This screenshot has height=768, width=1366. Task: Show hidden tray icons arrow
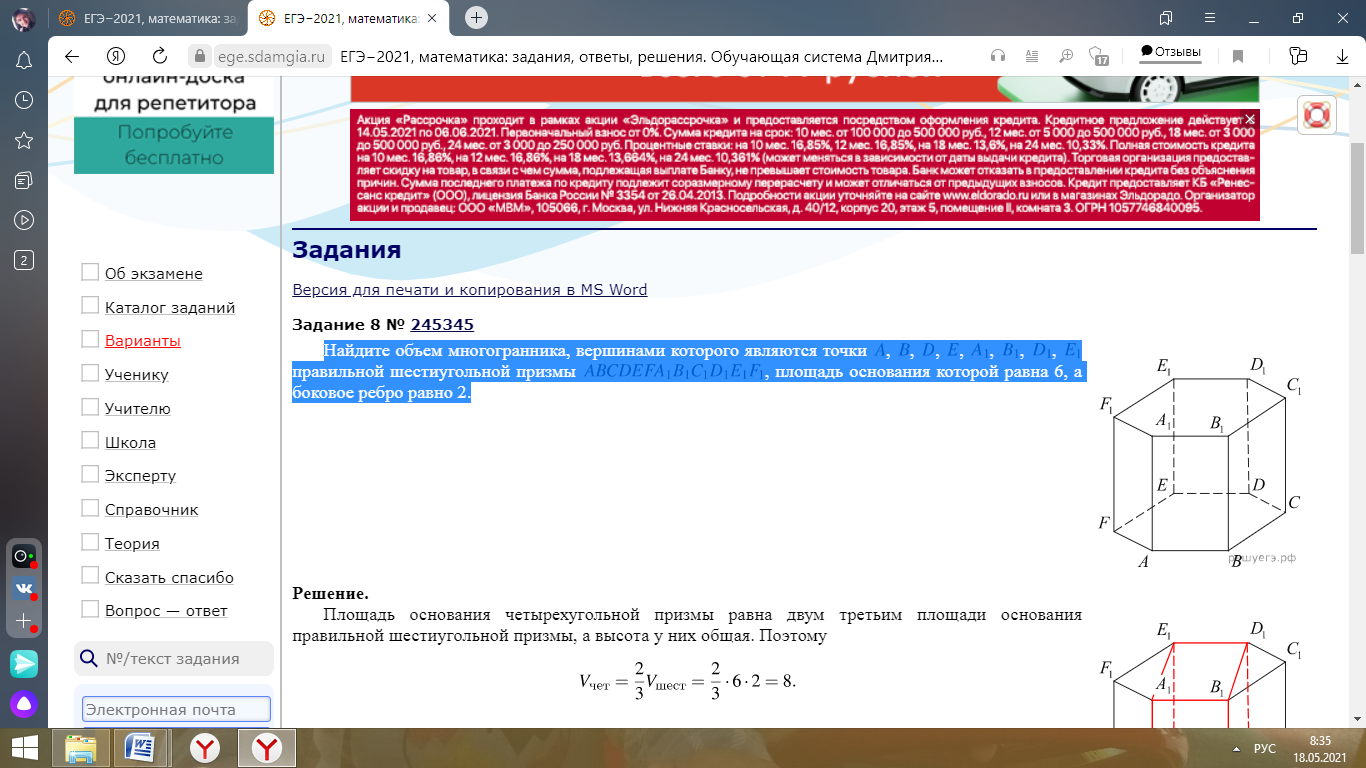point(1235,748)
